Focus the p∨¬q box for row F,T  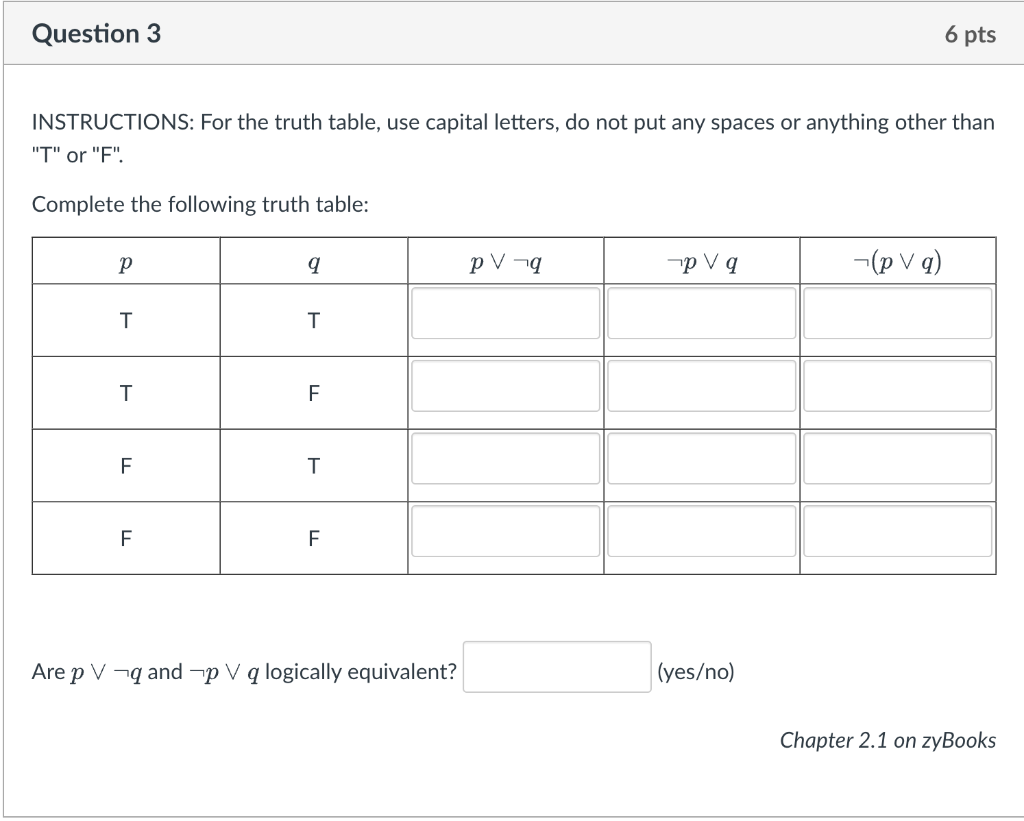coord(505,459)
